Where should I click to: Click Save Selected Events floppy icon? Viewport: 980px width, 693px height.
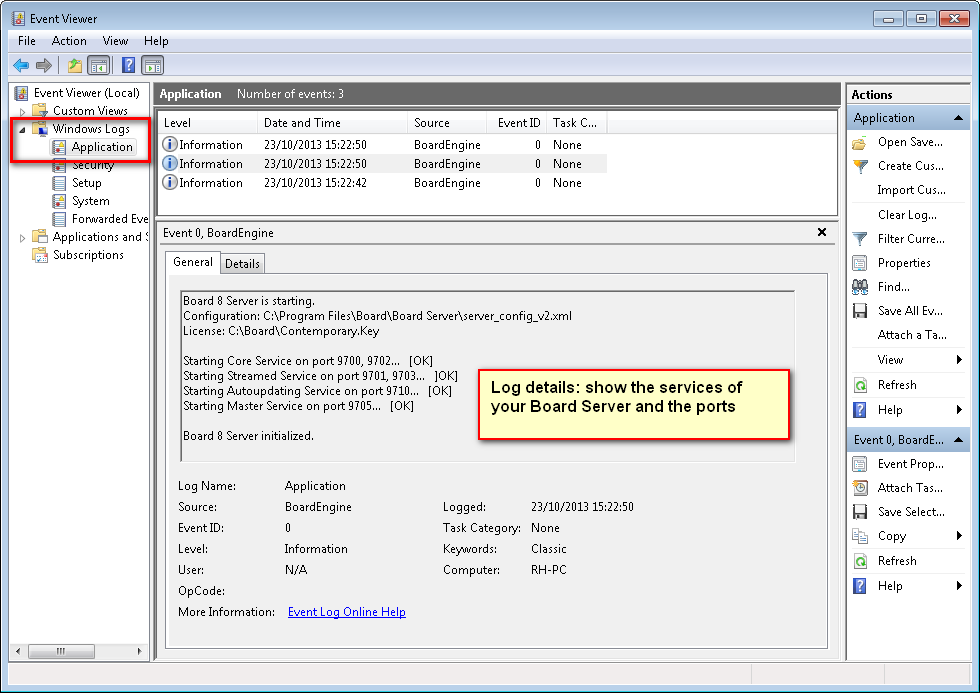pyautogui.click(x=860, y=512)
